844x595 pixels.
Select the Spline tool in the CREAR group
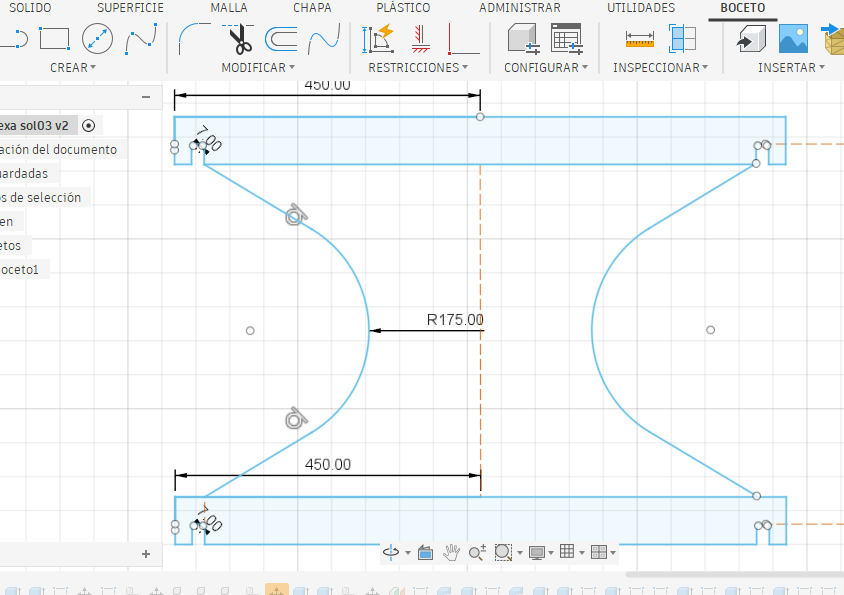tap(141, 39)
